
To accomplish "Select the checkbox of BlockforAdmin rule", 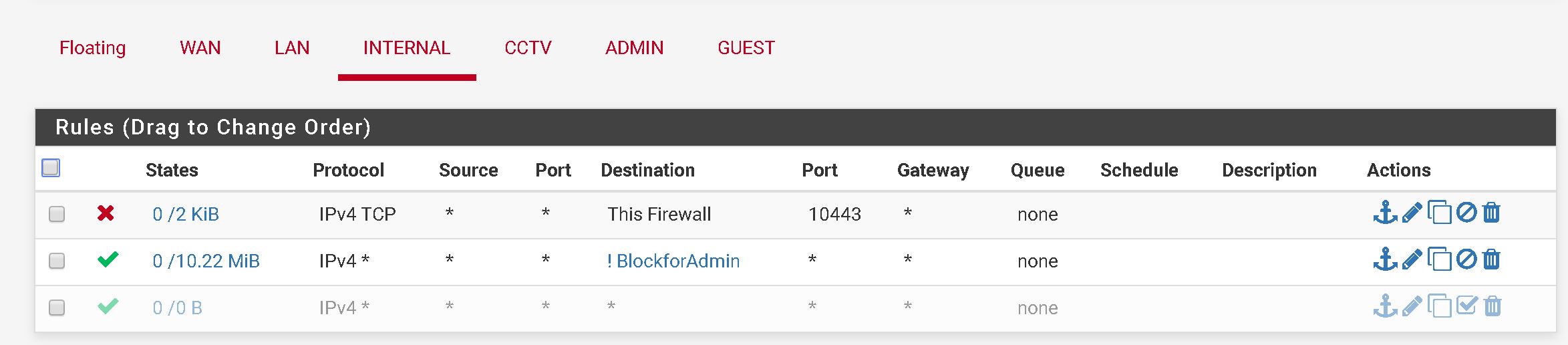I will pyautogui.click(x=57, y=261).
